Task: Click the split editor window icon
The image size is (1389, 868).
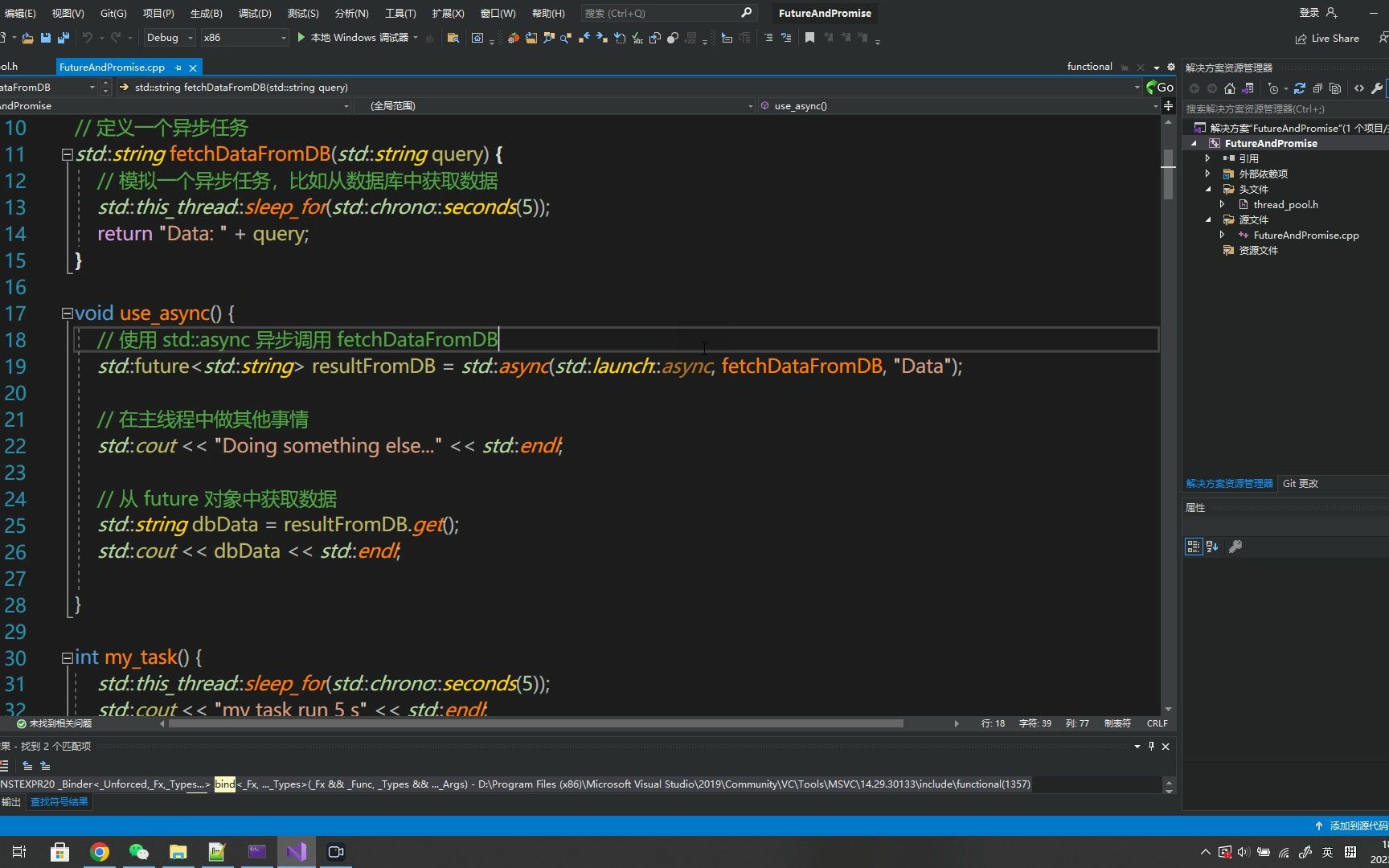Action: click(1168, 106)
